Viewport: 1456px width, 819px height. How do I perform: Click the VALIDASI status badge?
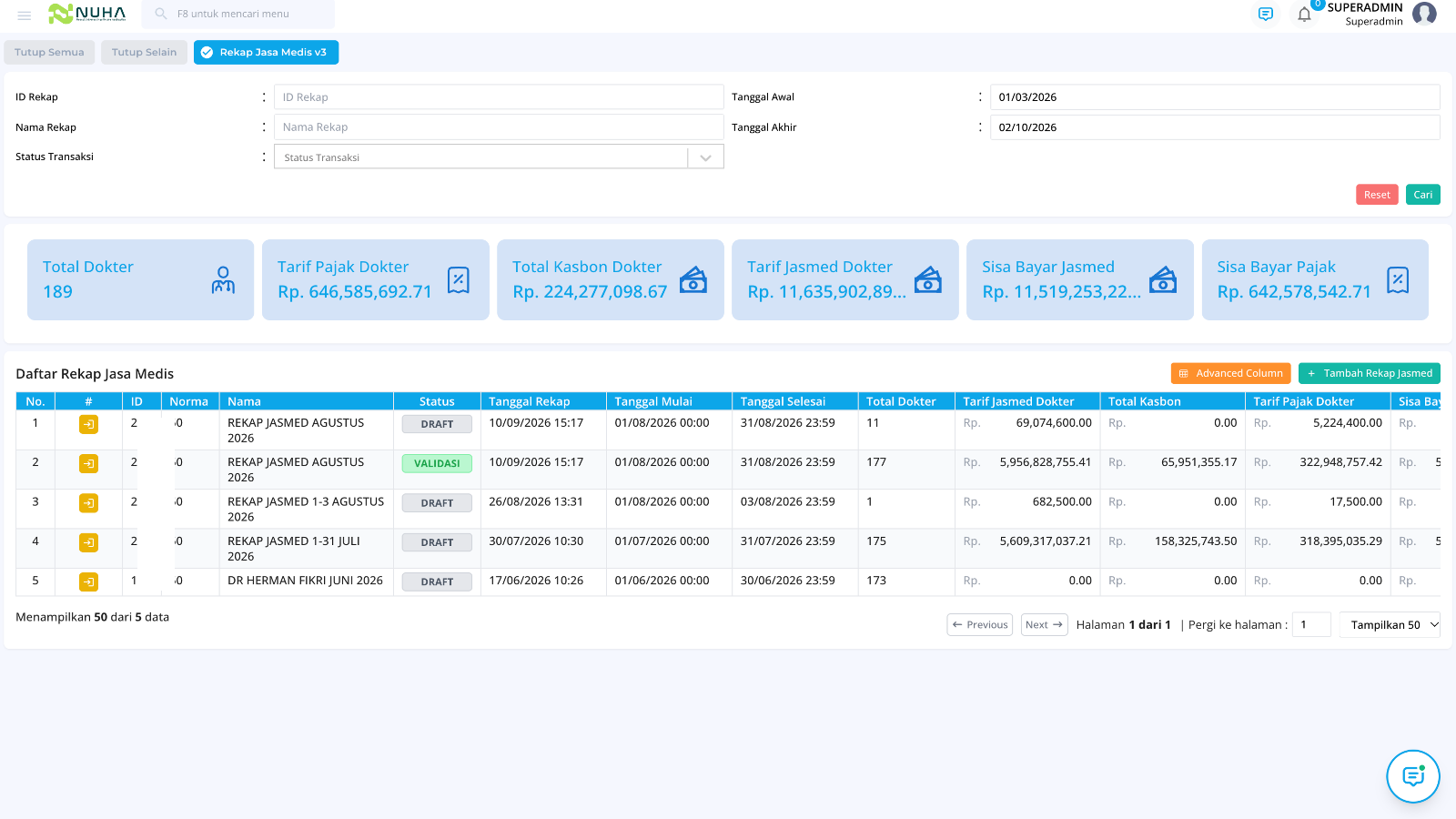point(437,463)
